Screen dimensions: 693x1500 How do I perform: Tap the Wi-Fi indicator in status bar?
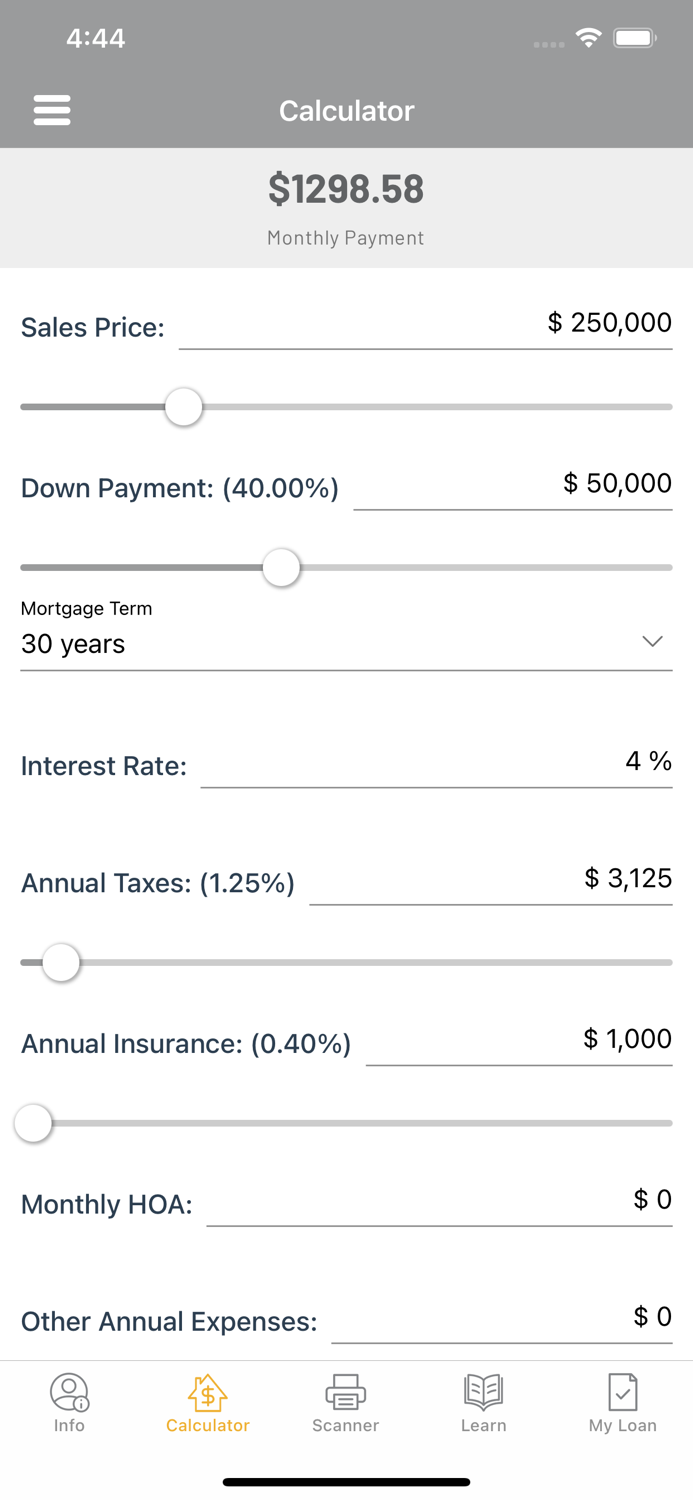click(x=588, y=37)
